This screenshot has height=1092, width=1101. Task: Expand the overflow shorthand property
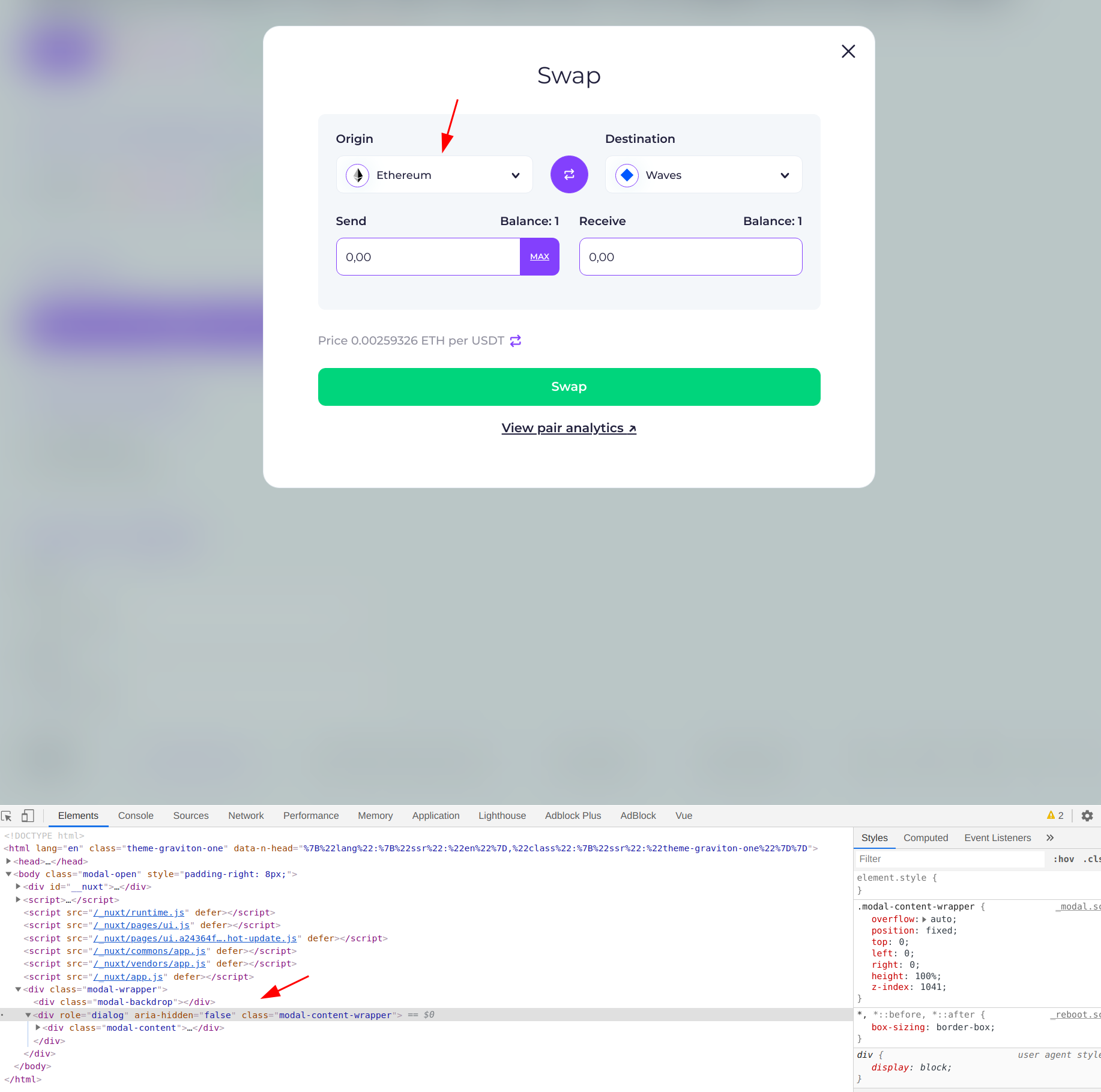[x=924, y=920]
